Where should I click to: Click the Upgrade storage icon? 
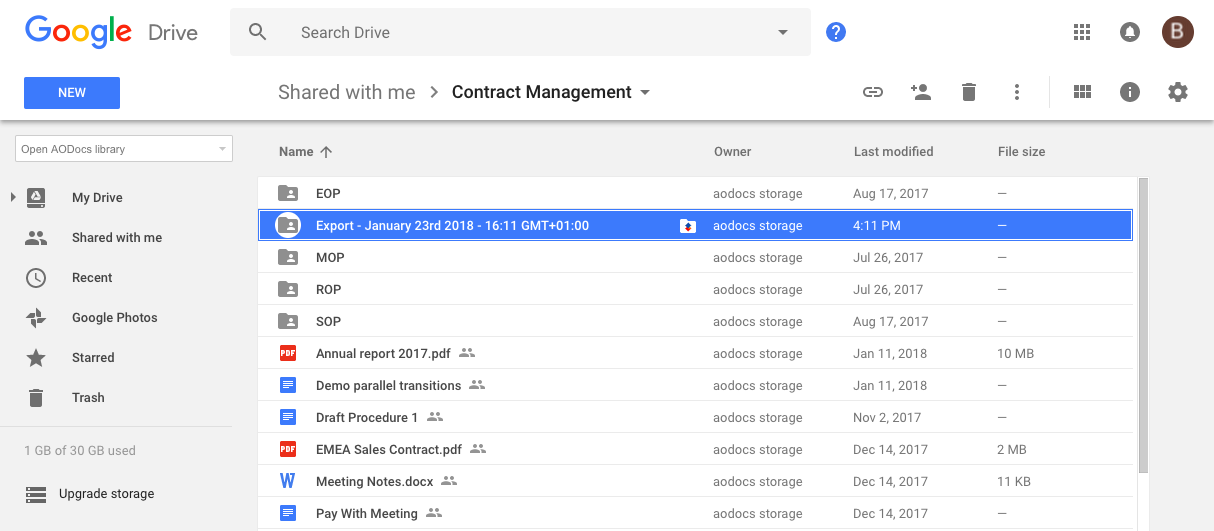point(36,494)
